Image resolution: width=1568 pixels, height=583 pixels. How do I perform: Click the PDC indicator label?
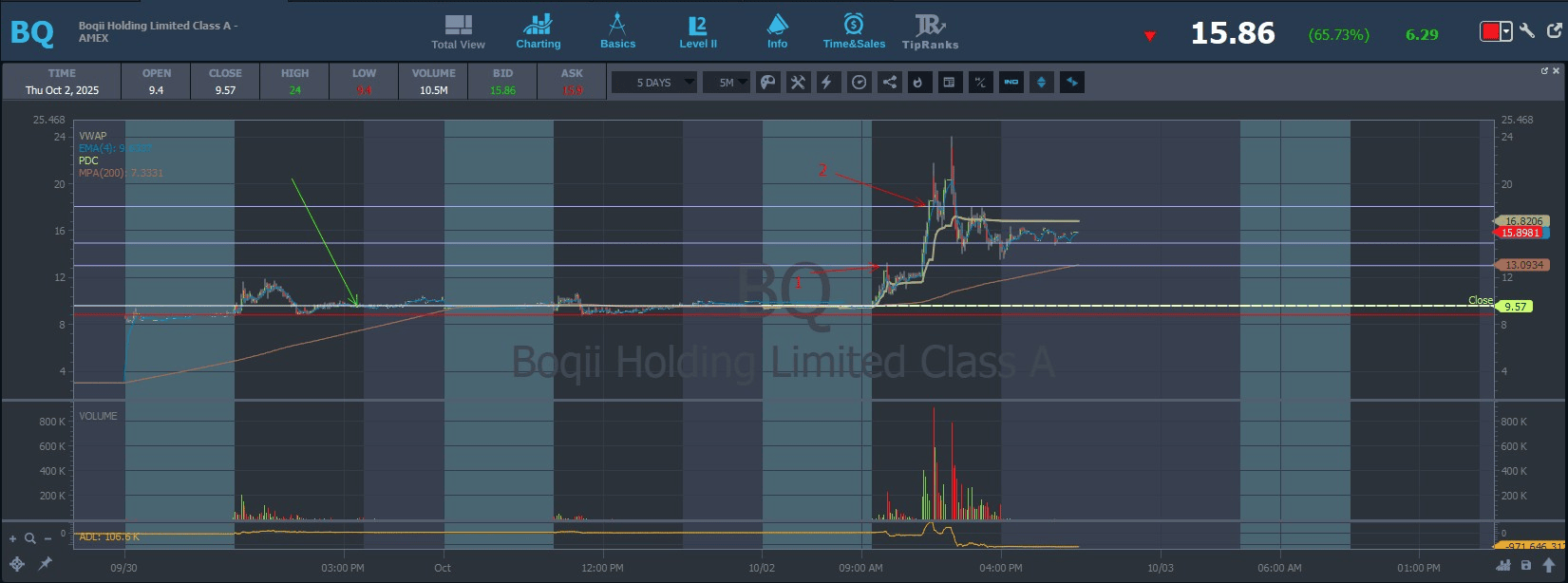[x=88, y=160]
